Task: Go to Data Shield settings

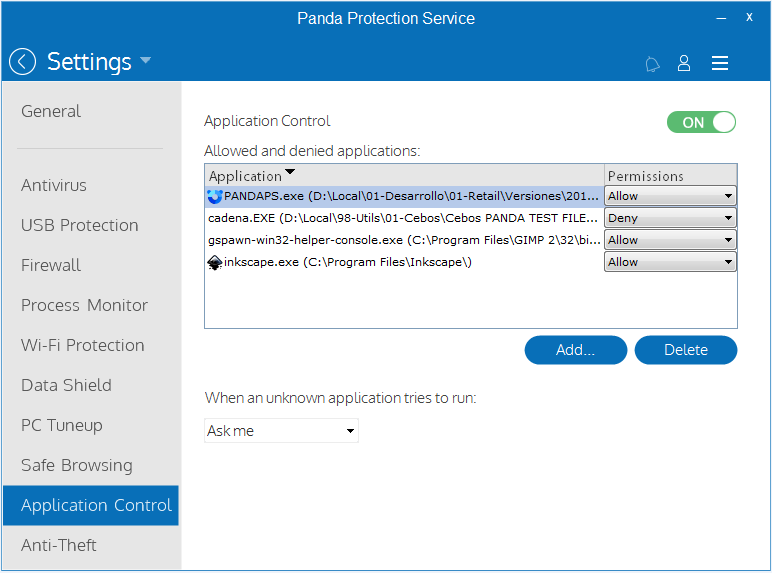Action: point(66,385)
